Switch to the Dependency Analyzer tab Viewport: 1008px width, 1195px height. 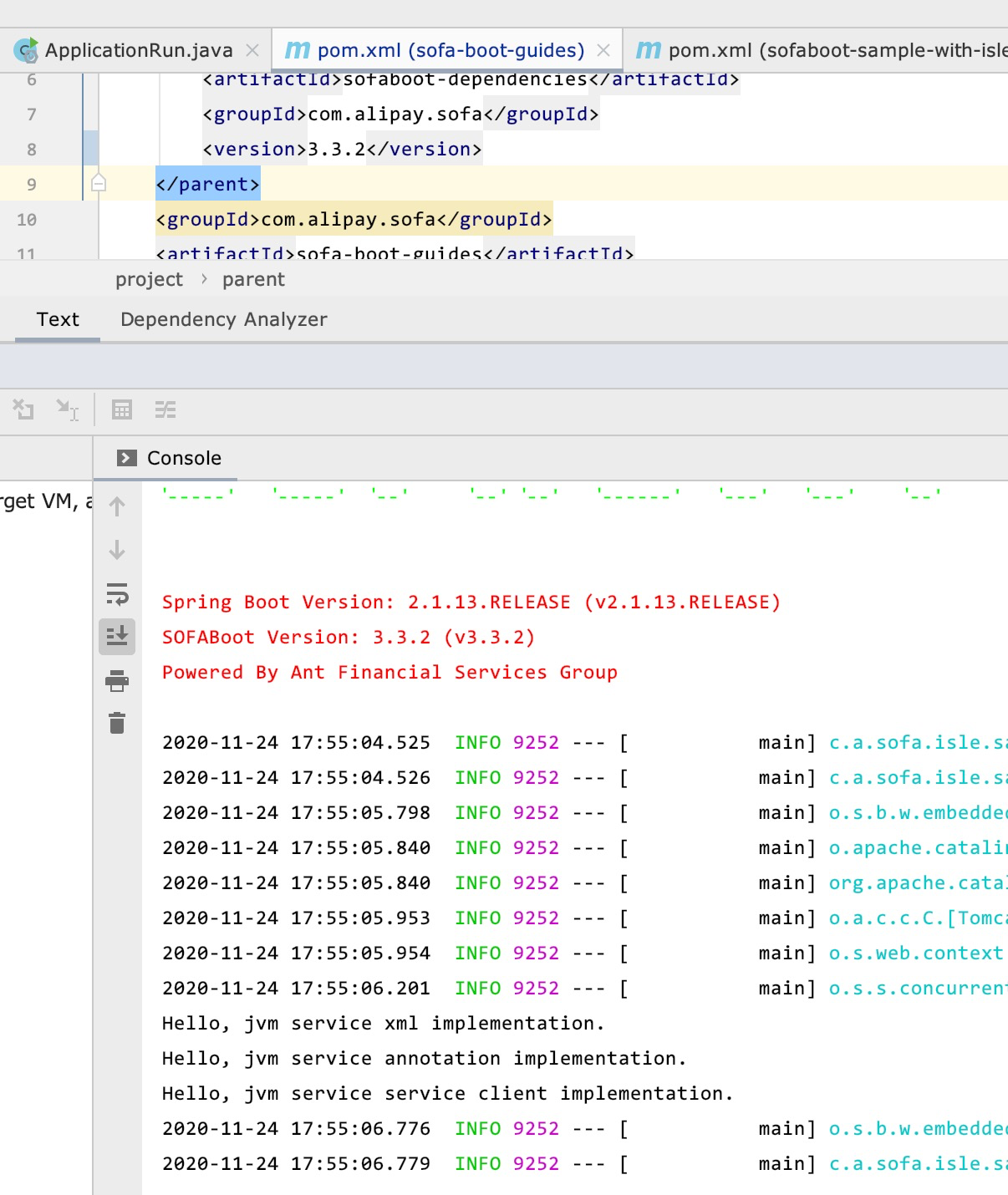223,319
